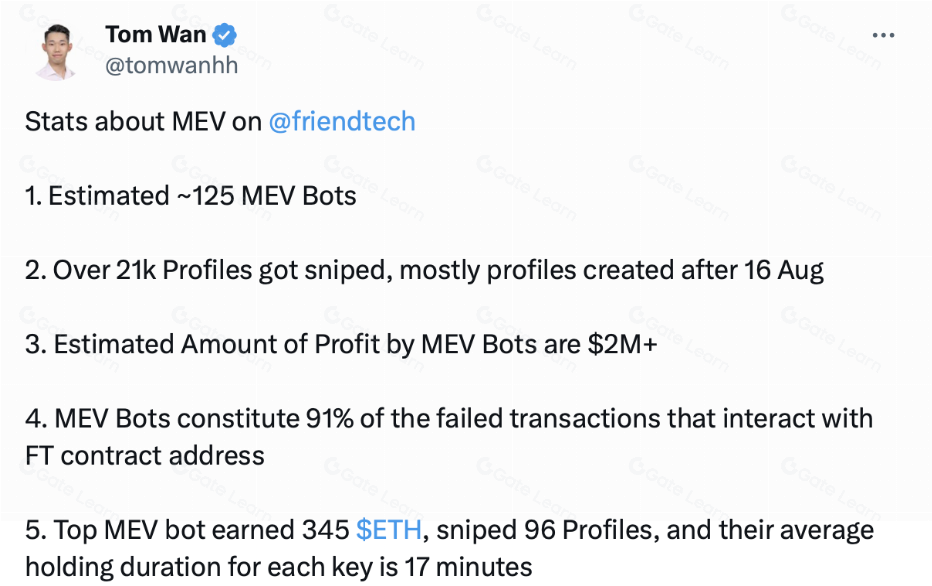Follow the @friendtech mention link
The width and height of the screenshot is (932, 586).
[x=342, y=122]
